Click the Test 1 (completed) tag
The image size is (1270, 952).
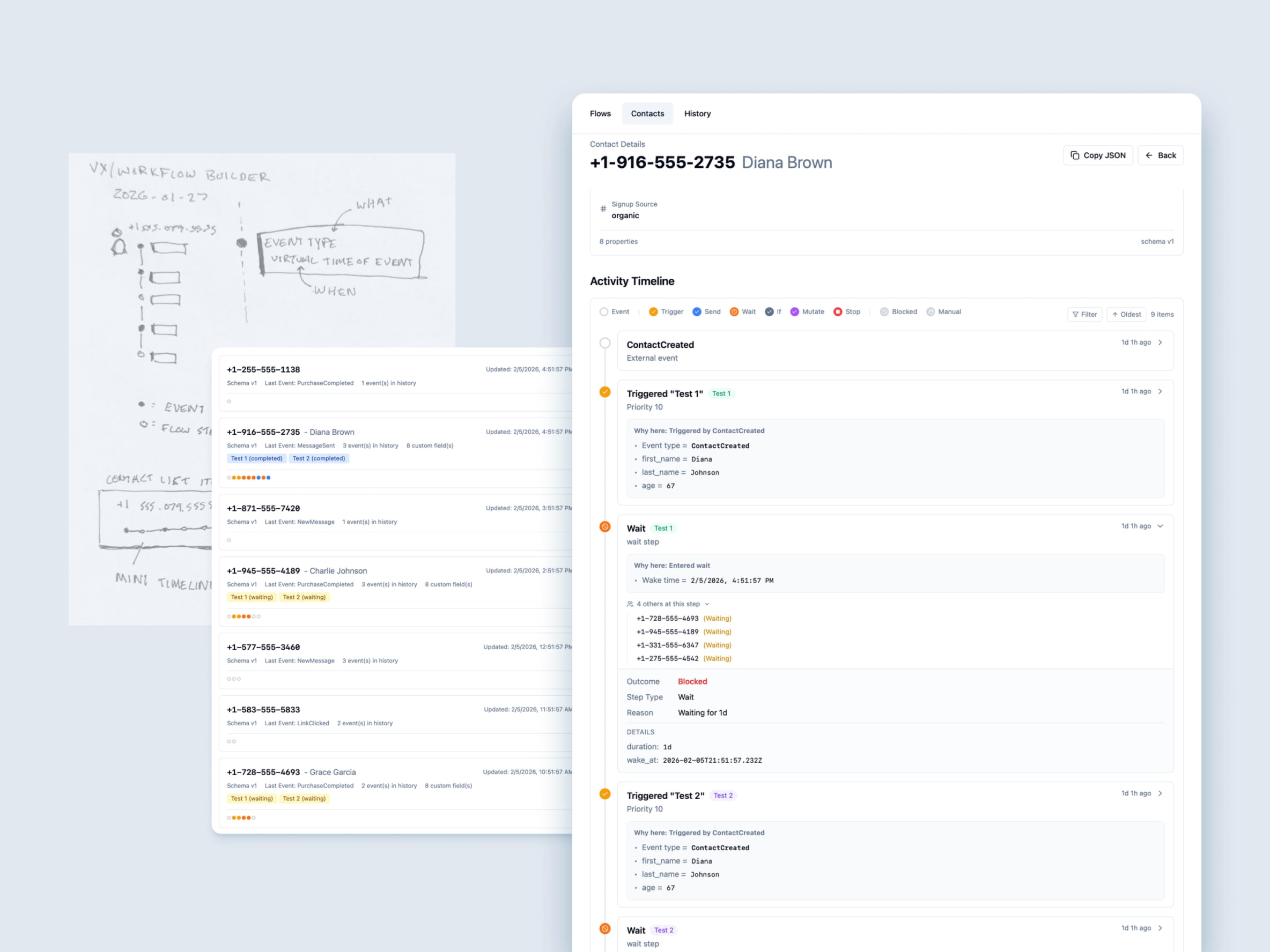(257, 458)
